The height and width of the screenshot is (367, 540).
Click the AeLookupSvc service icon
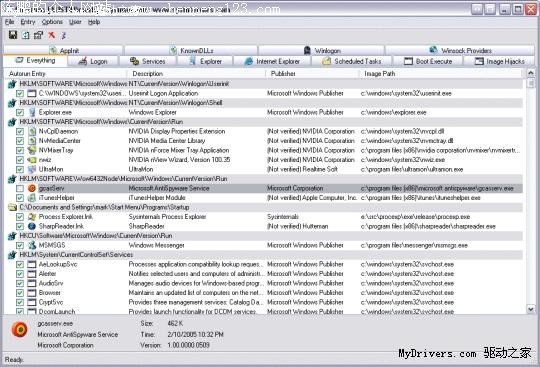click(x=32, y=264)
